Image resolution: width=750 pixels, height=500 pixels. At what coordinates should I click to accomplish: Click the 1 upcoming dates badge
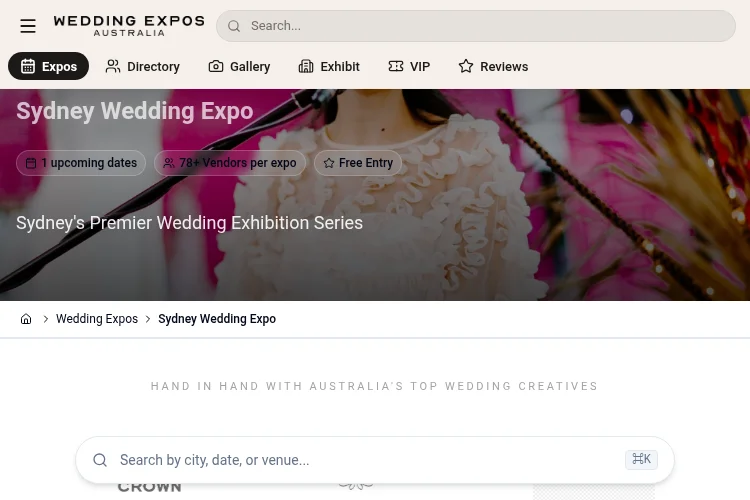81,163
